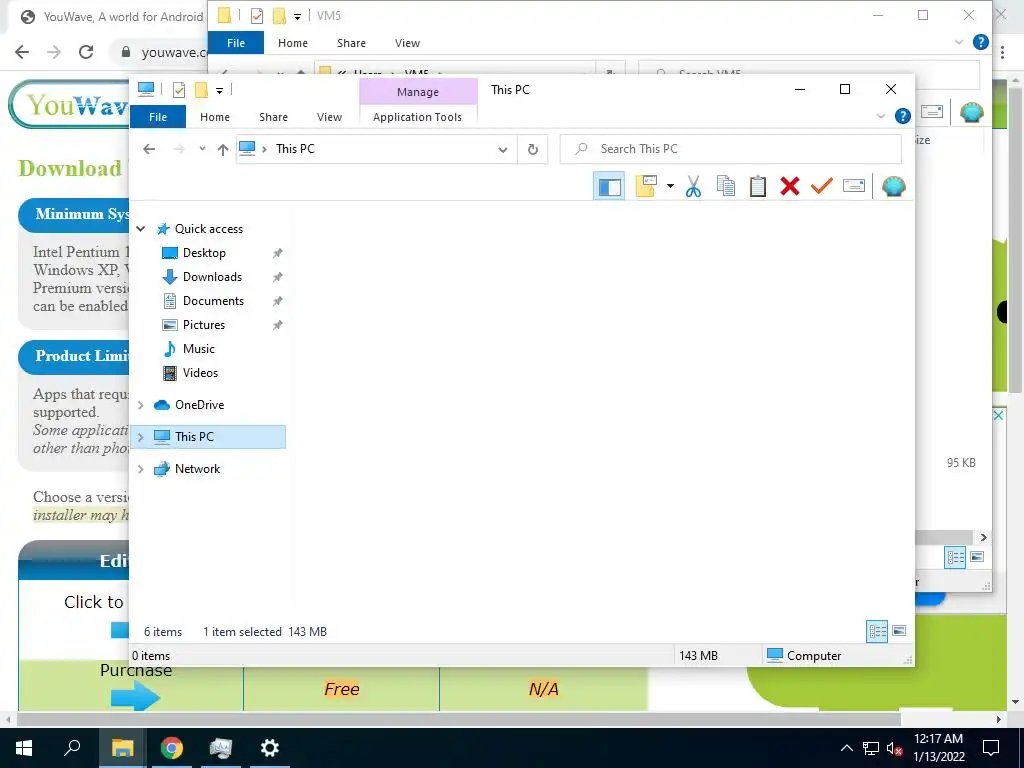
Task: Collapse the Quick access tree node
Action: (140, 229)
